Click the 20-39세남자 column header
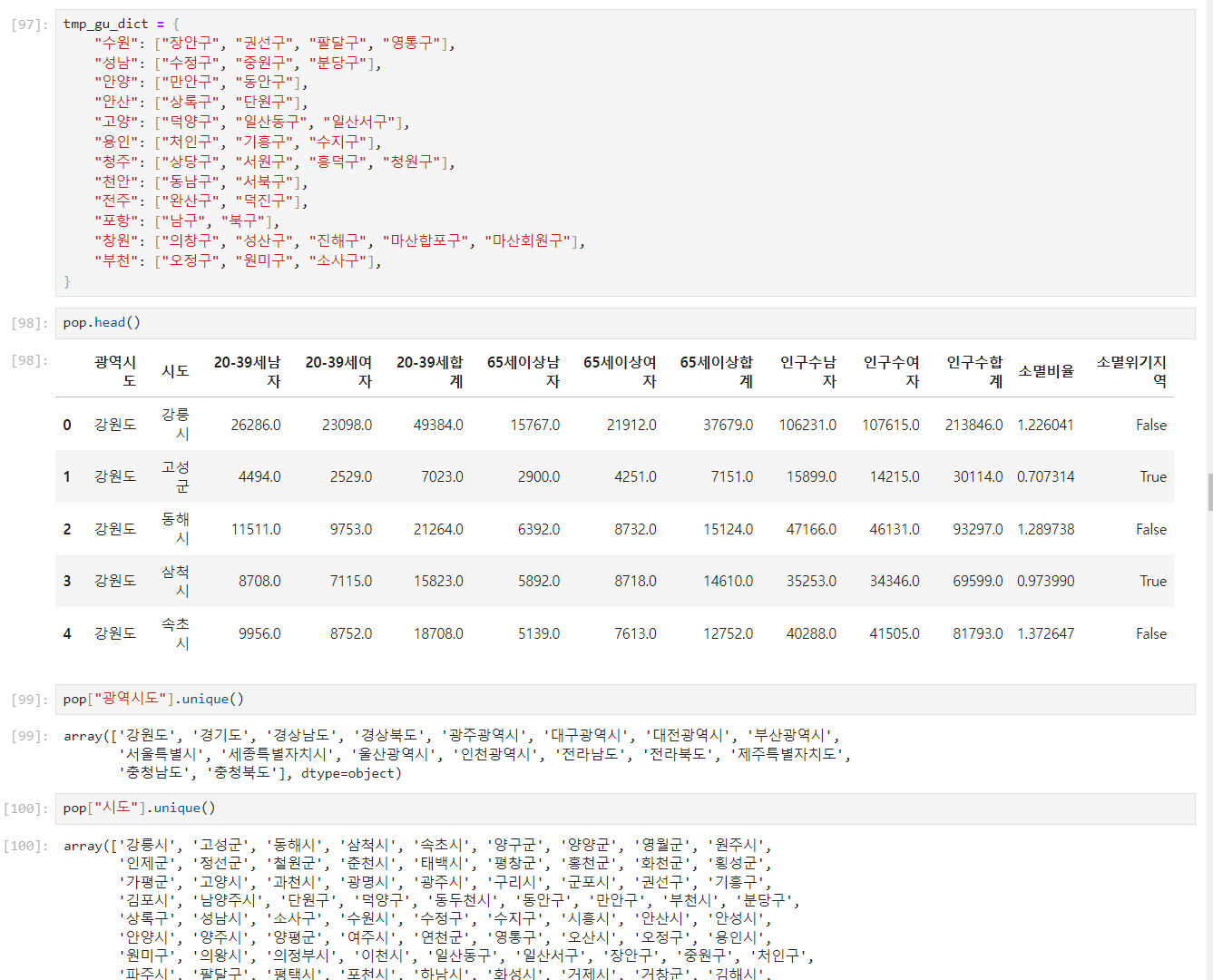1213x980 pixels. (247, 371)
